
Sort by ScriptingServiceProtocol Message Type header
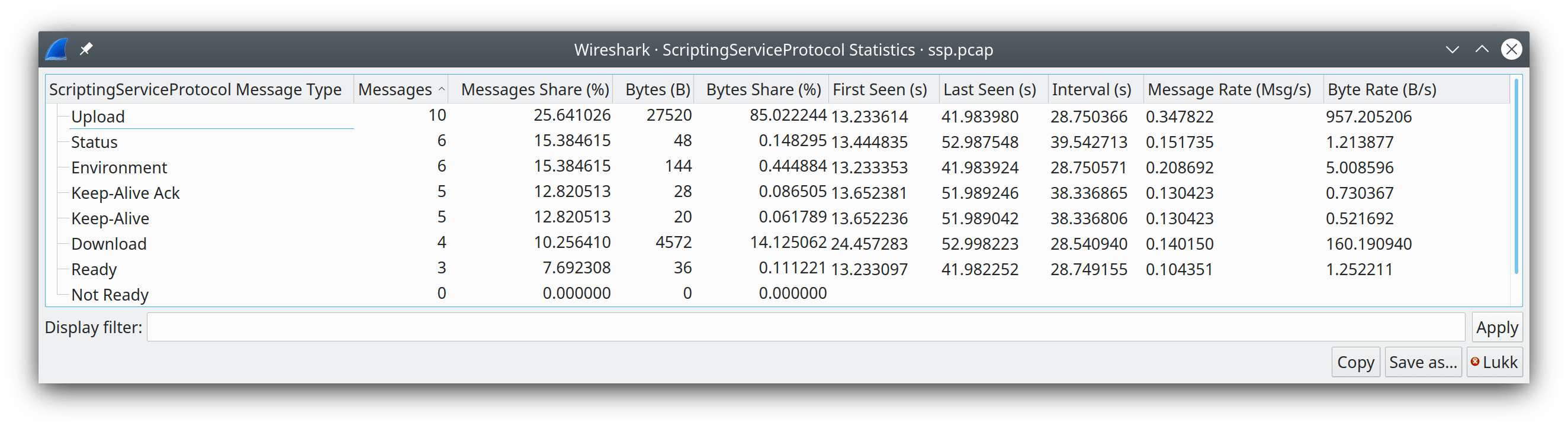click(x=195, y=90)
